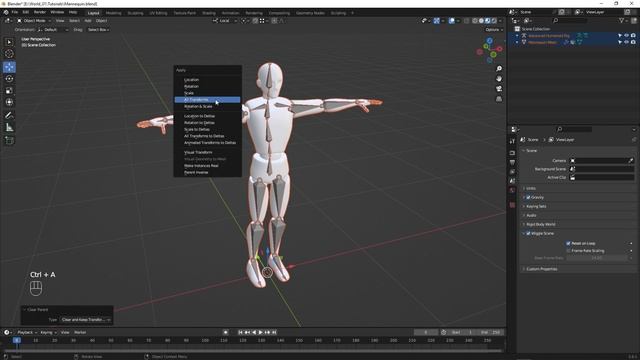This screenshot has width=640, height=360.
Task: Choose Rotation & Scale in Apply menu
Action: (x=207, y=106)
